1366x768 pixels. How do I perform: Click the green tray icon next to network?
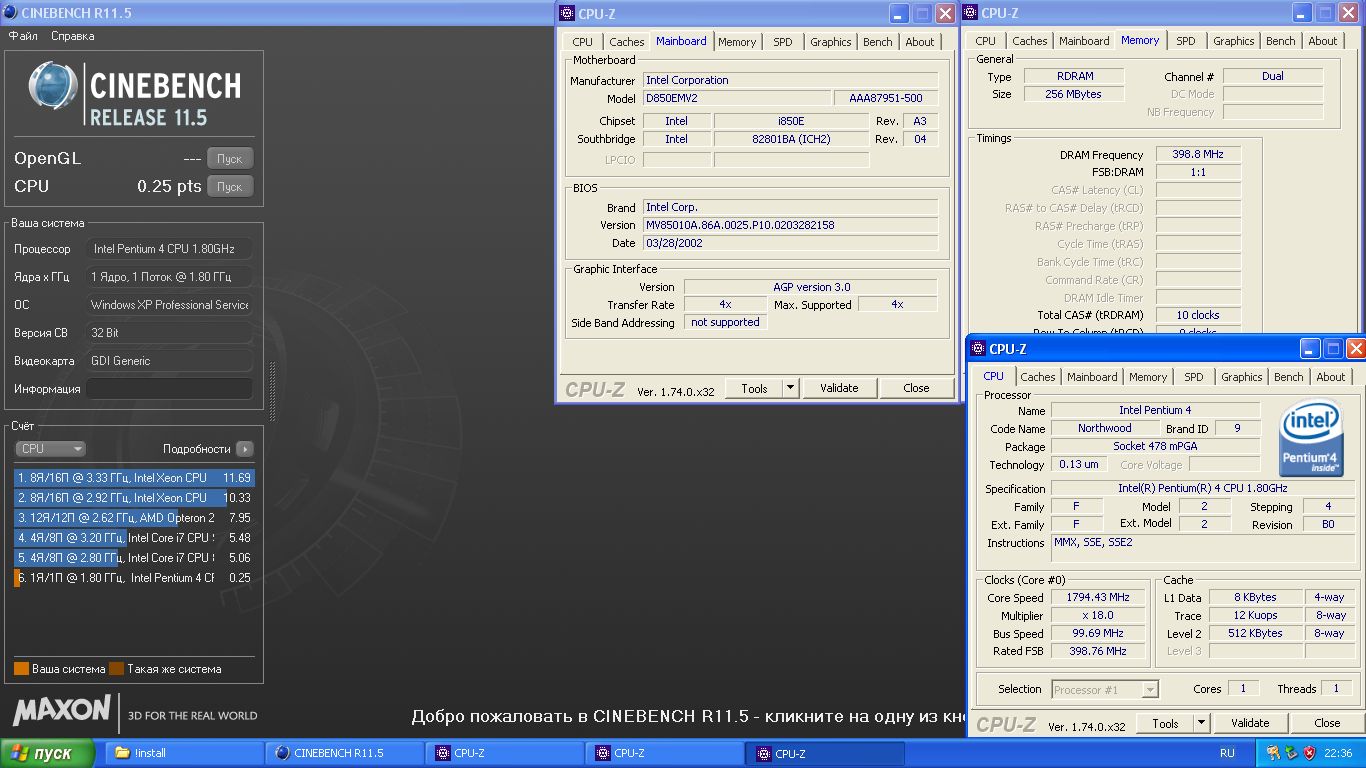pos(1291,753)
